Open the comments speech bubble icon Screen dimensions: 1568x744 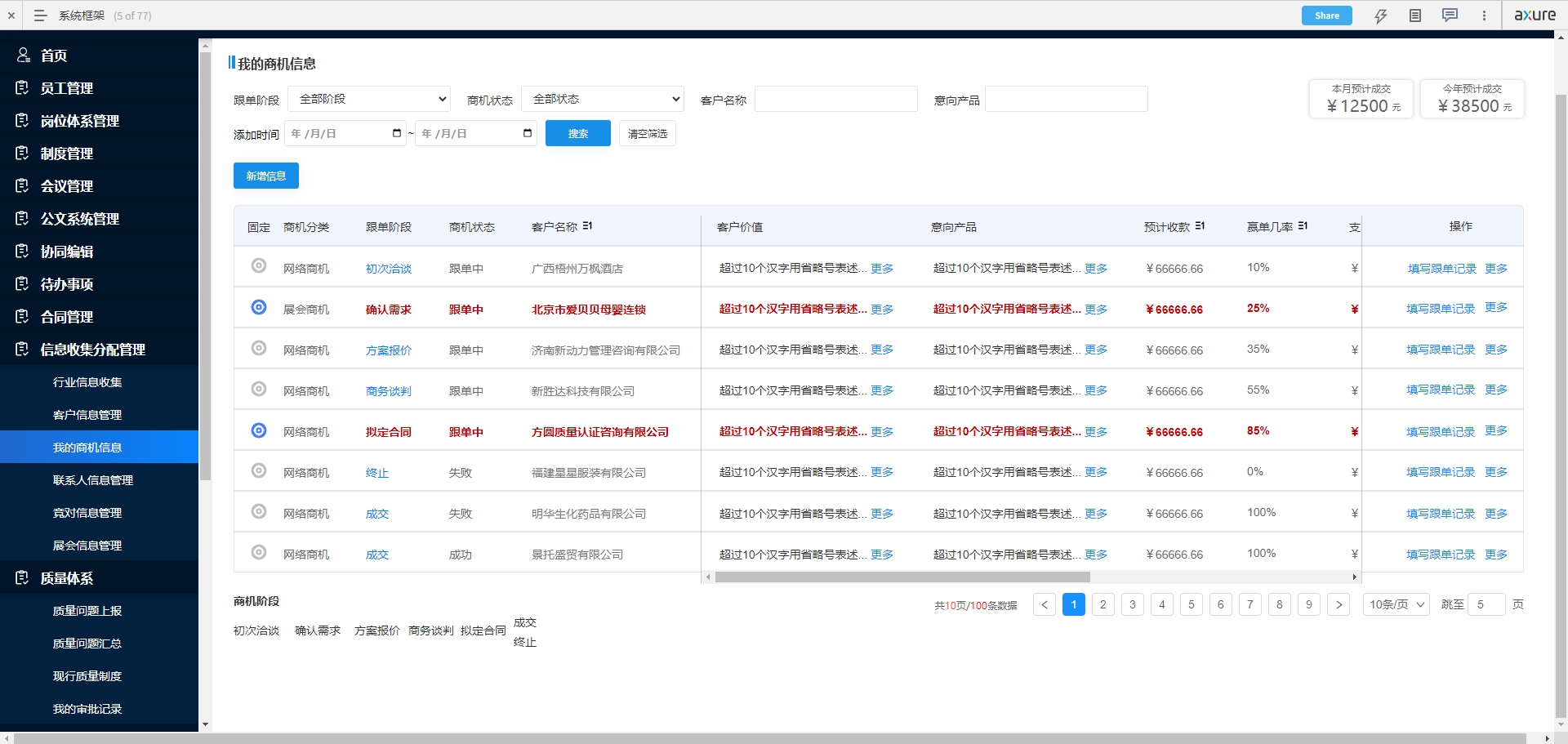click(x=1450, y=16)
